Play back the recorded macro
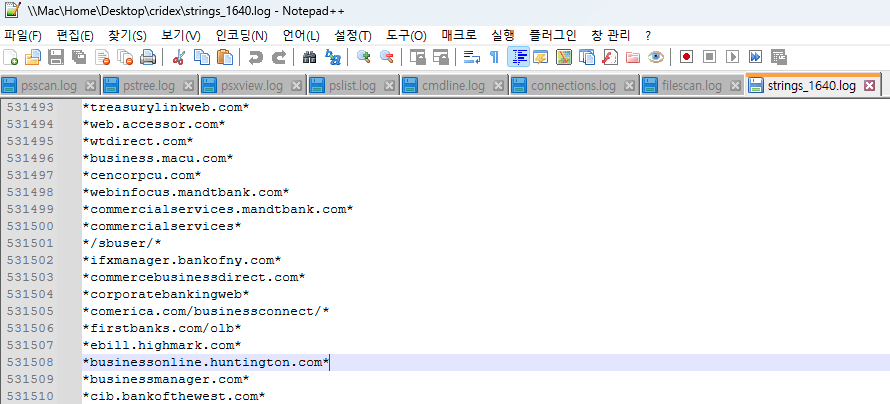The width and height of the screenshot is (890, 404). click(733, 57)
